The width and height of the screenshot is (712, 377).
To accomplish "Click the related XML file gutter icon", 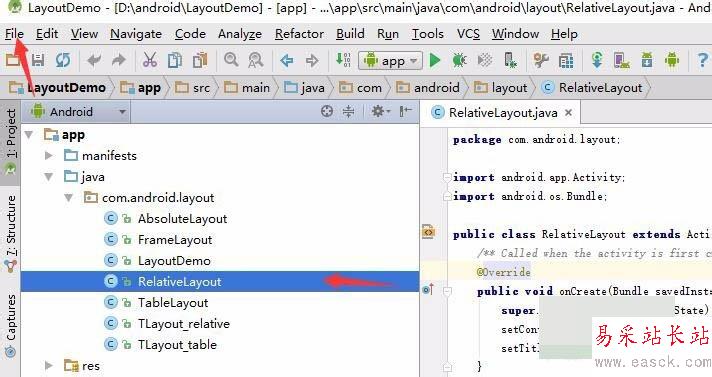I will 428,232.
